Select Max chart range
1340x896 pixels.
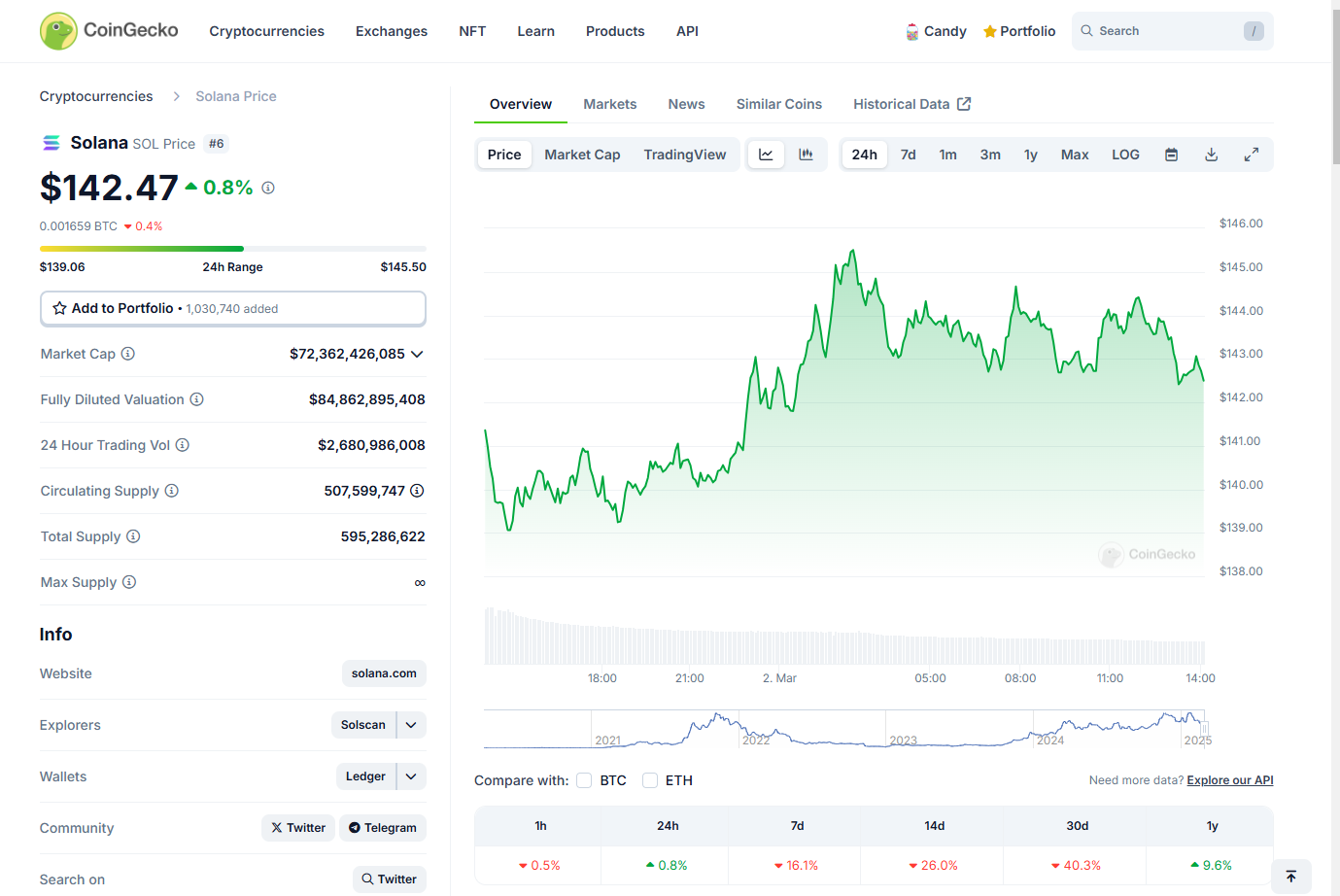pos(1075,155)
